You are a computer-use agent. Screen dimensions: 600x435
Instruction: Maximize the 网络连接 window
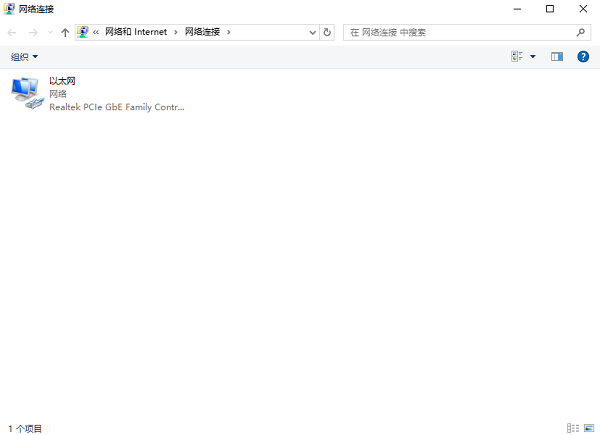tap(550, 9)
